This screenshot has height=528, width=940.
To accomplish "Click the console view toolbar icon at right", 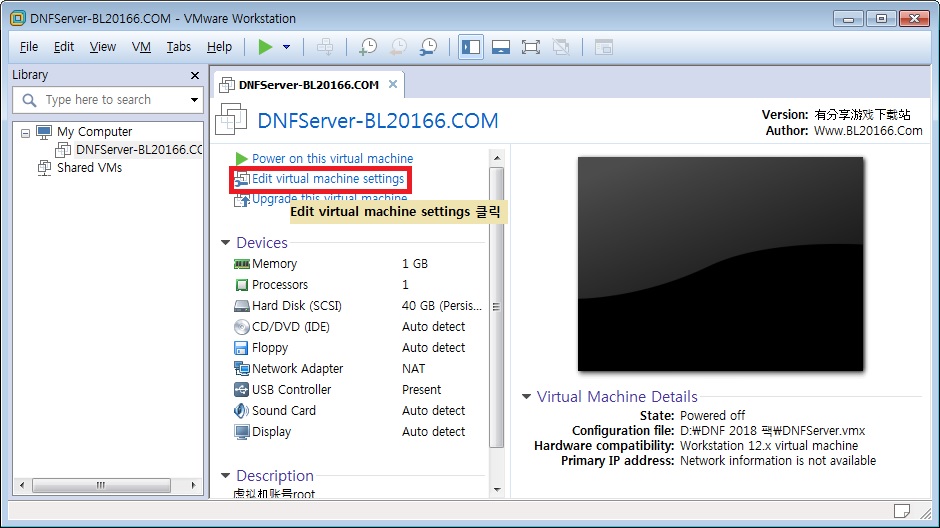I will click(604, 47).
